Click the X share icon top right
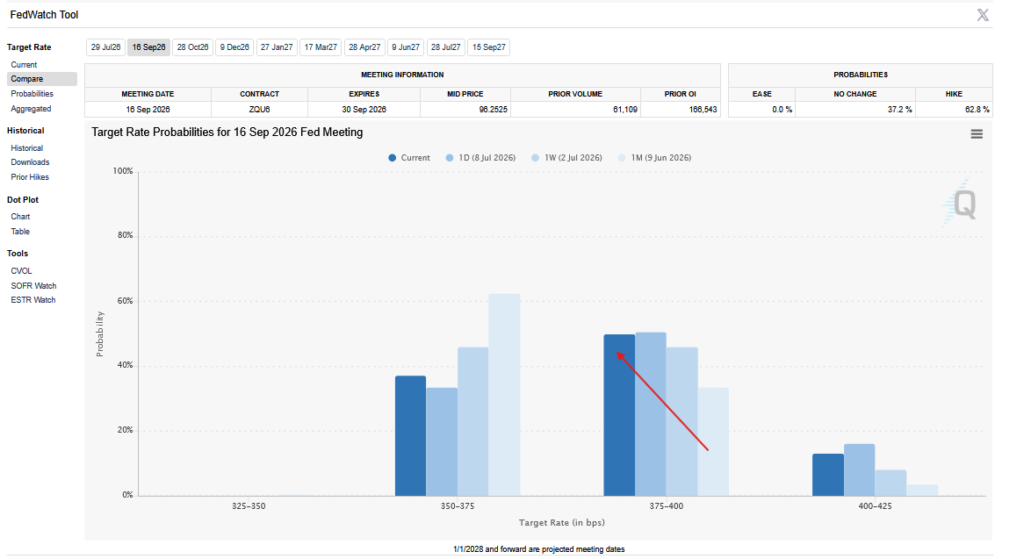Viewport: 1024px width, 559px height. (982, 15)
